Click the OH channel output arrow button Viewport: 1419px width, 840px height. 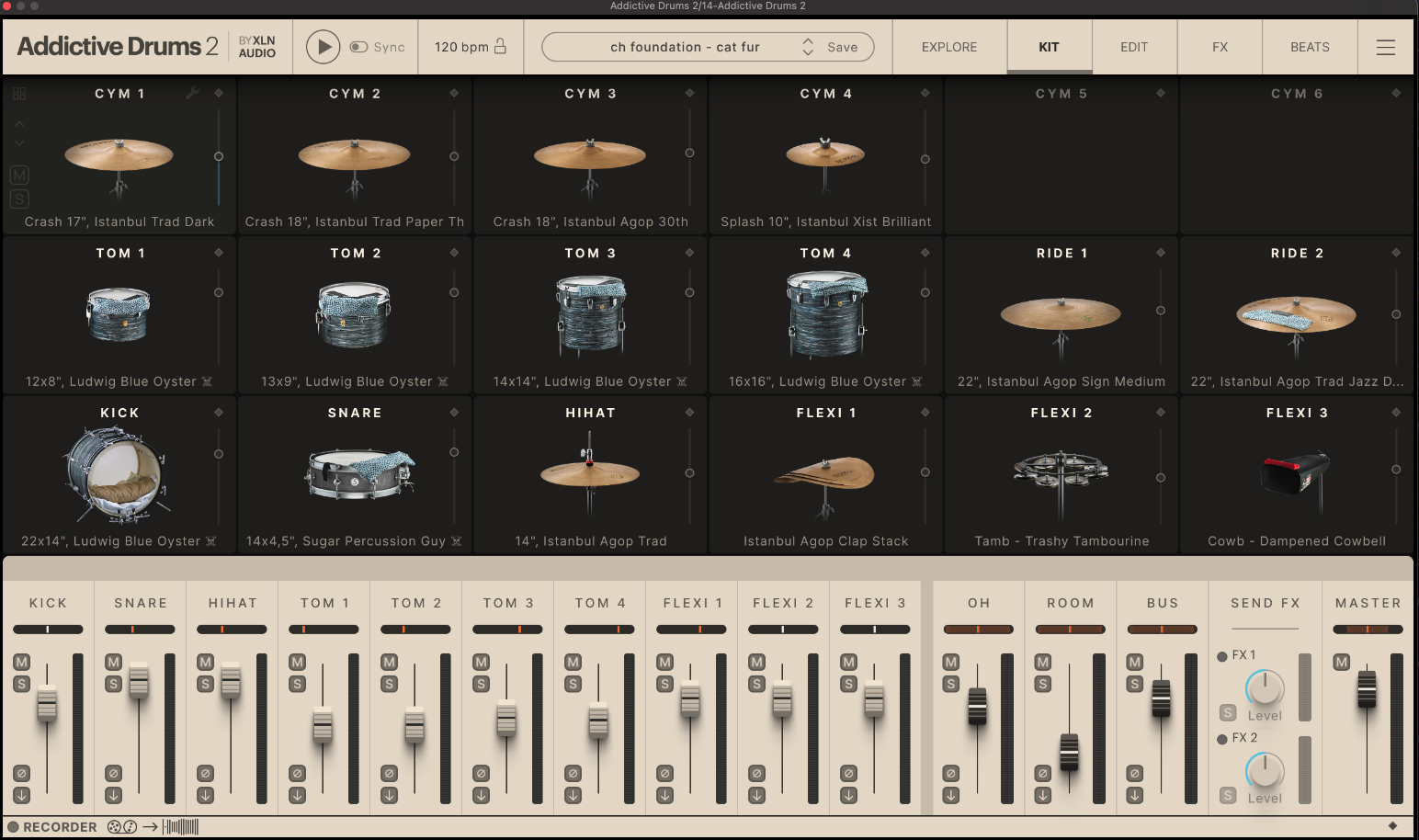tap(950, 796)
